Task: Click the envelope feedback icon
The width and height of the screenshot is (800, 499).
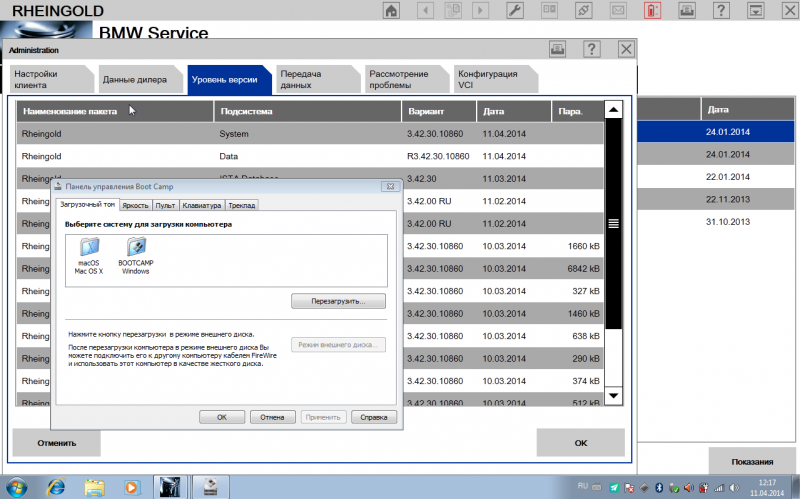Action: (x=618, y=10)
